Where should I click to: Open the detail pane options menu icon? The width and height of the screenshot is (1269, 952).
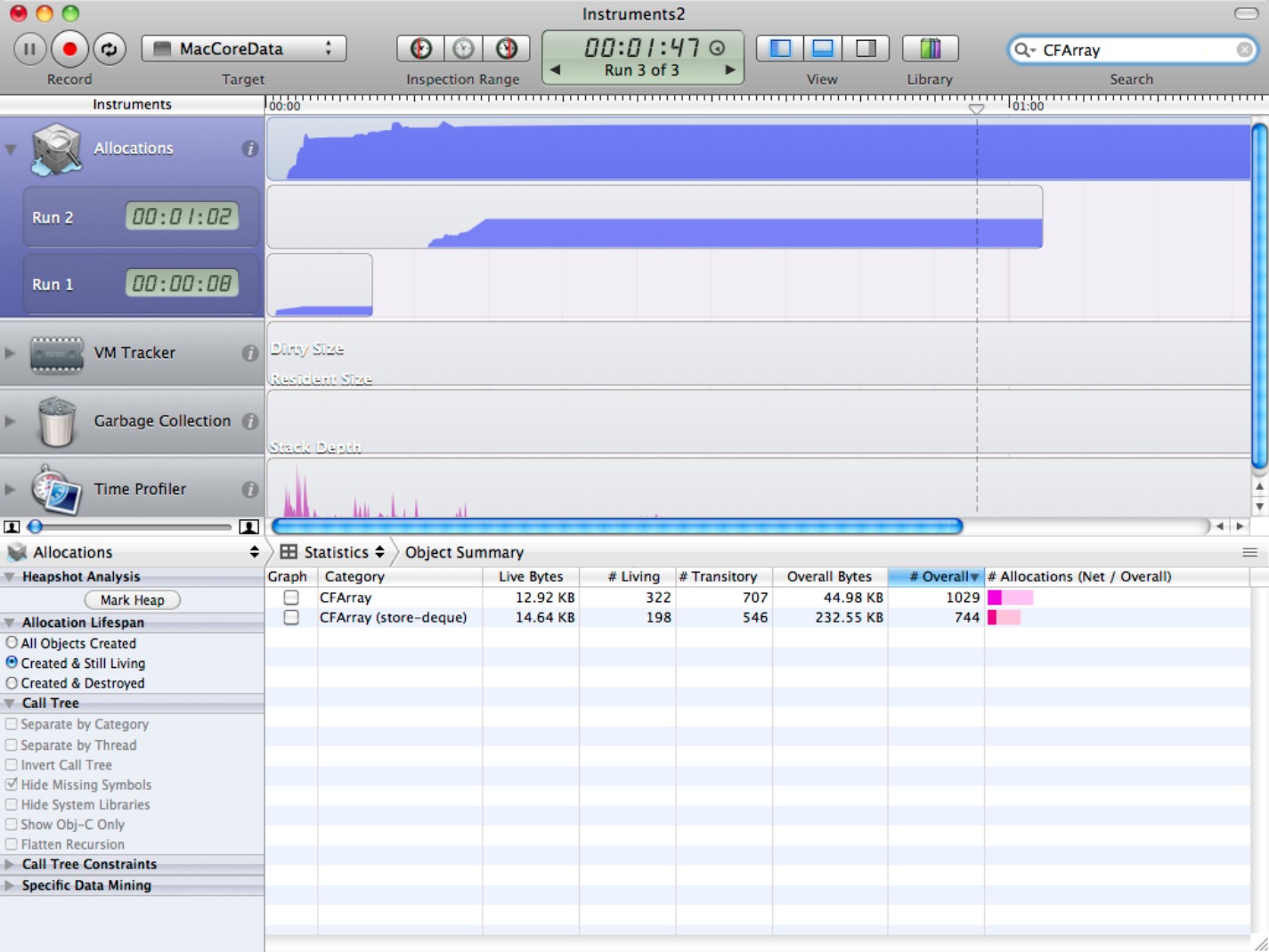pyautogui.click(x=1249, y=553)
